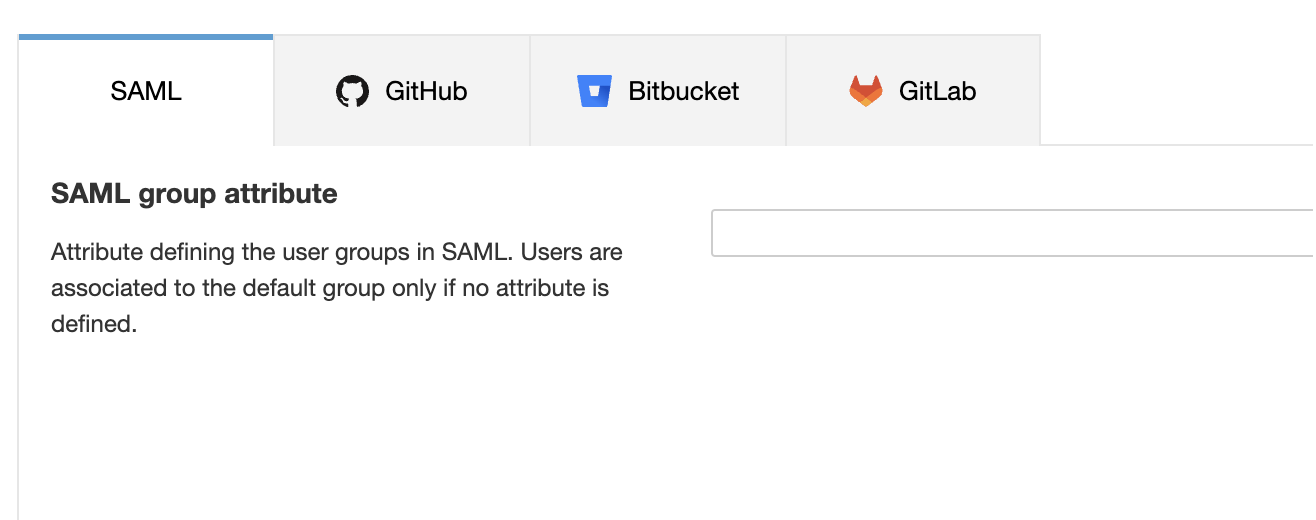Click the blue Bitbucket bucket logo
The image size is (1316, 520).
click(594, 91)
